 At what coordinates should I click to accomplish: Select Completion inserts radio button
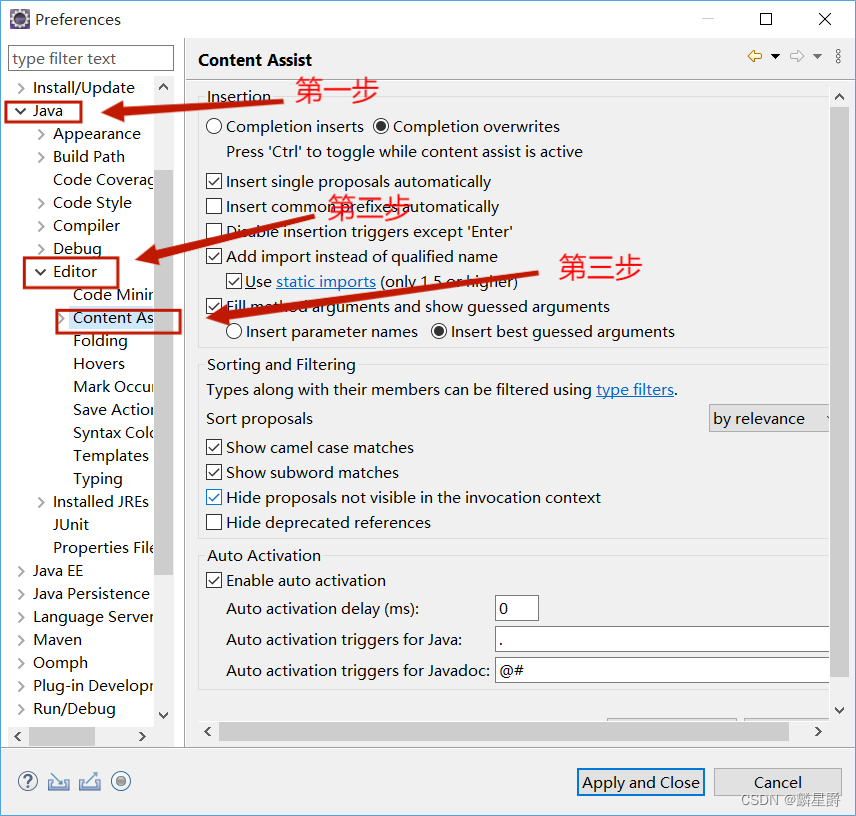point(214,126)
